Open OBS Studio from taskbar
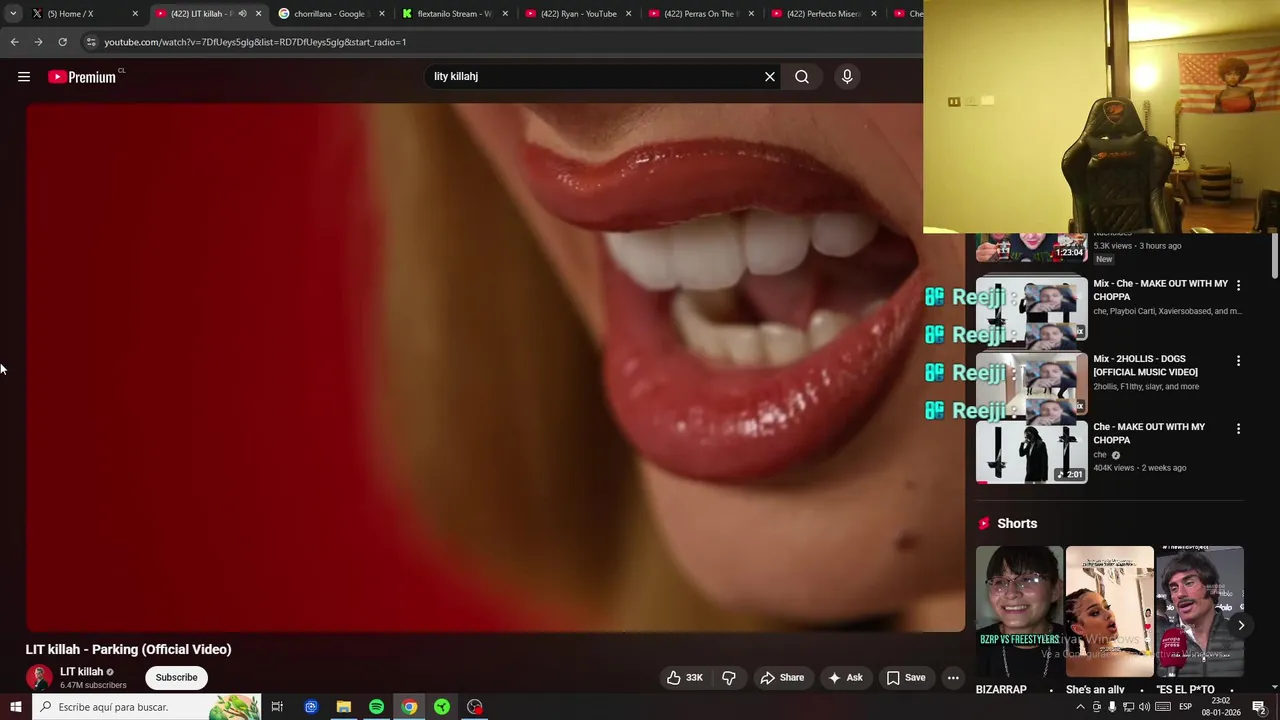The height and width of the screenshot is (720, 1280). pos(475,707)
